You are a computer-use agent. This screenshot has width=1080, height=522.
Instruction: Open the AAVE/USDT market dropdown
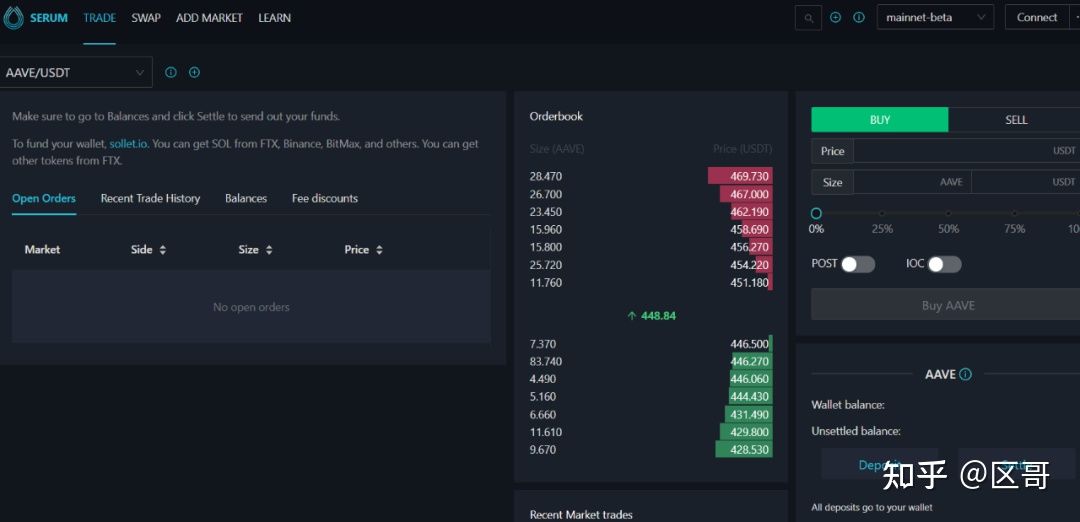(x=75, y=72)
